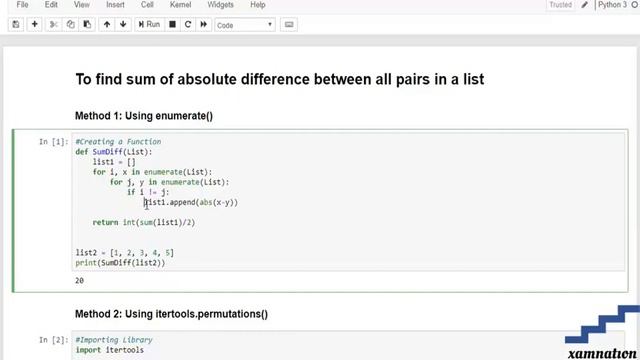Viewport: 640px width, 360px height.
Task: Select the main notebook title heading
Action: tap(280, 79)
